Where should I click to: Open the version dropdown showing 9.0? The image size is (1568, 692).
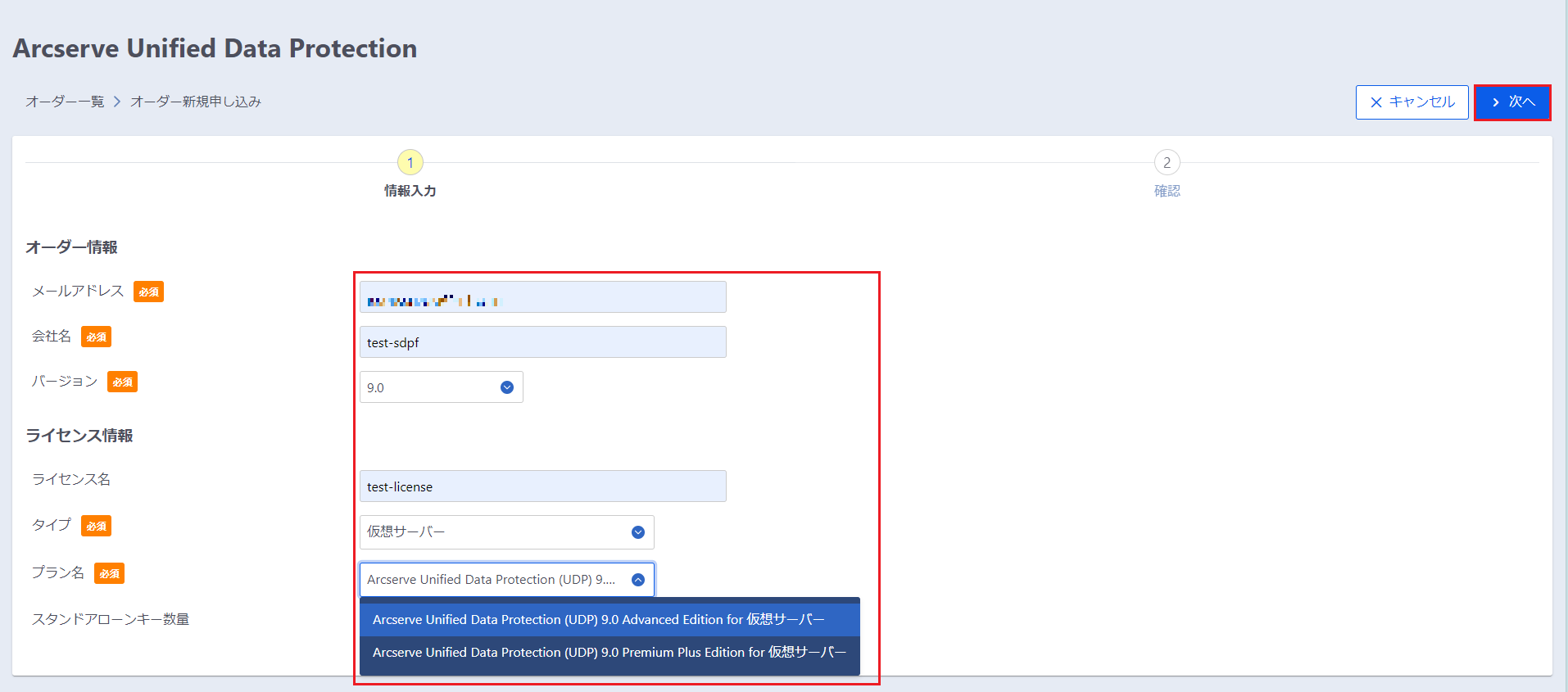click(442, 387)
